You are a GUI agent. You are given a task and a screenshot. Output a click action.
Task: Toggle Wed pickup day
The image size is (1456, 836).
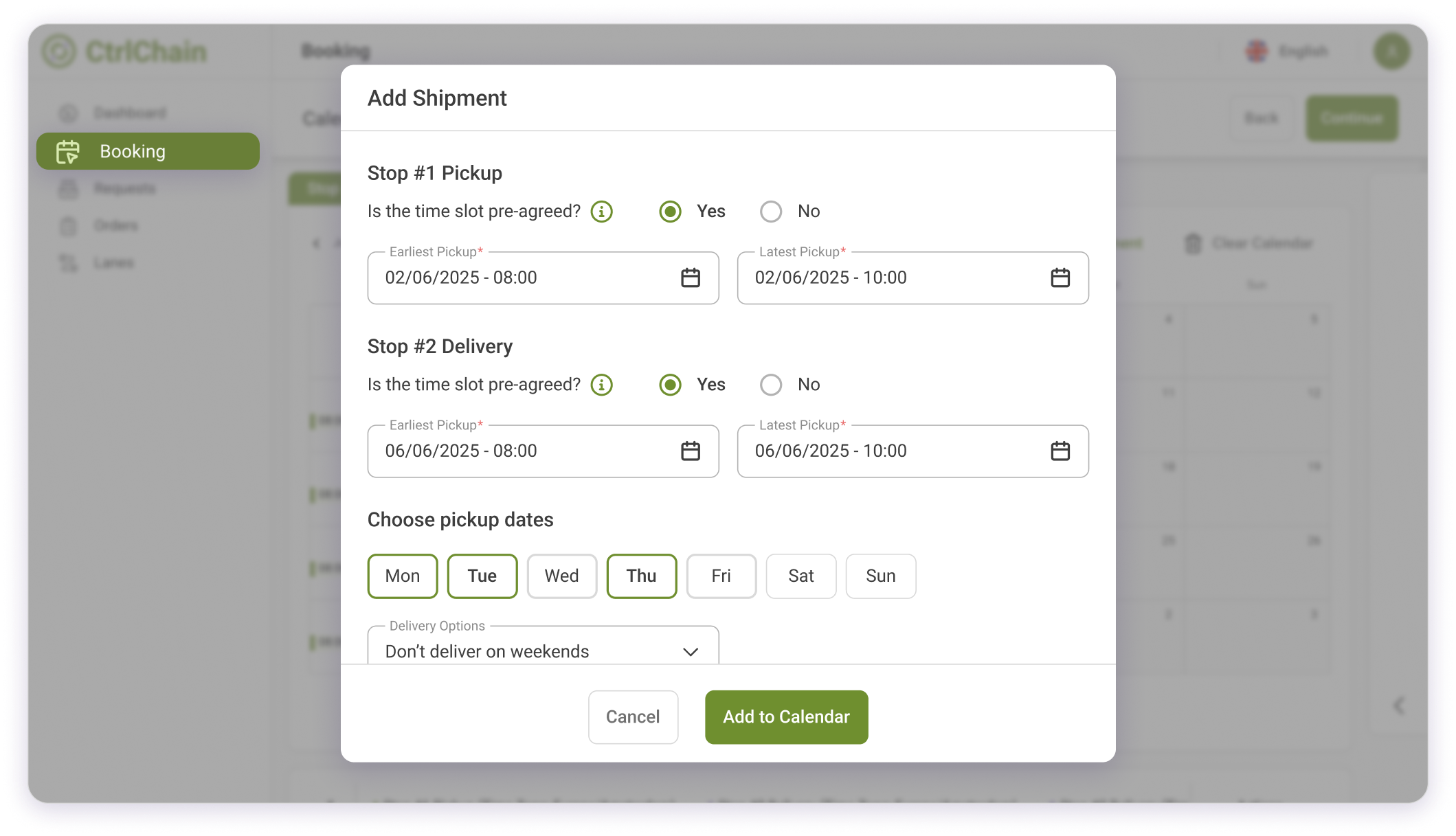coord(562,576)
